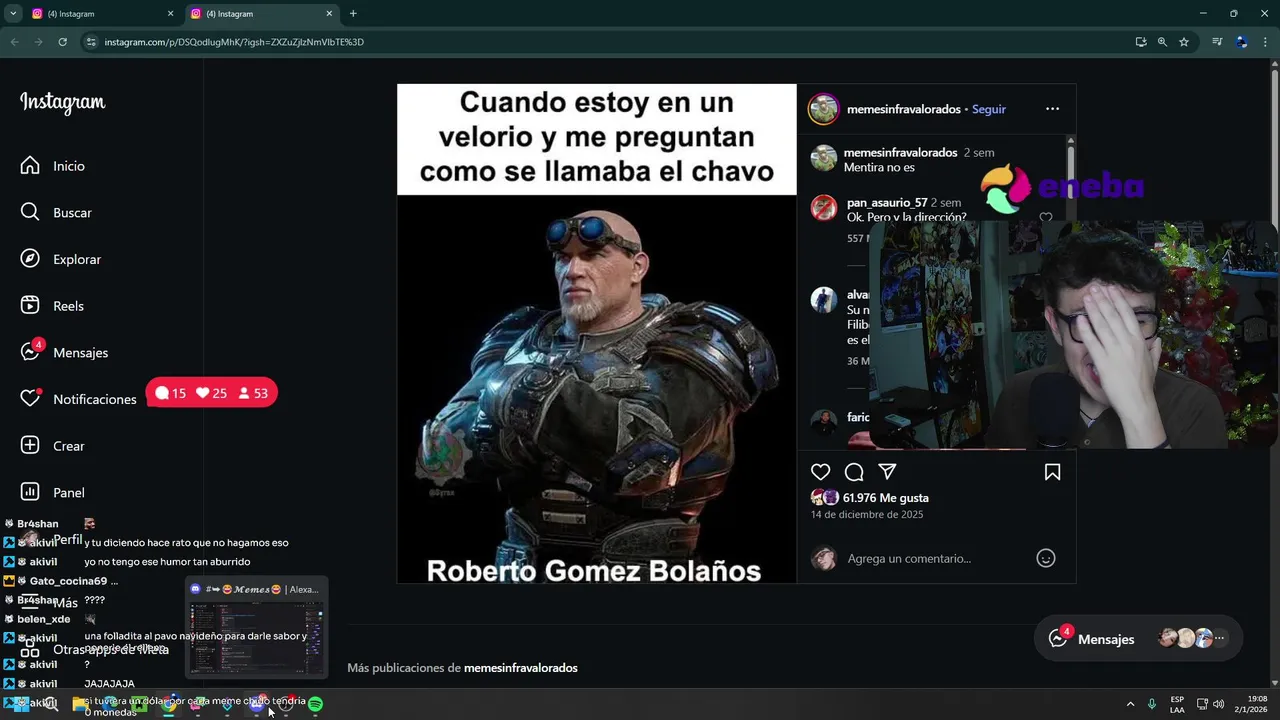Open Reels in the sidebar
Image resolution: width=1280 pixels, height=720 pixels.
[x=68, y=306]
